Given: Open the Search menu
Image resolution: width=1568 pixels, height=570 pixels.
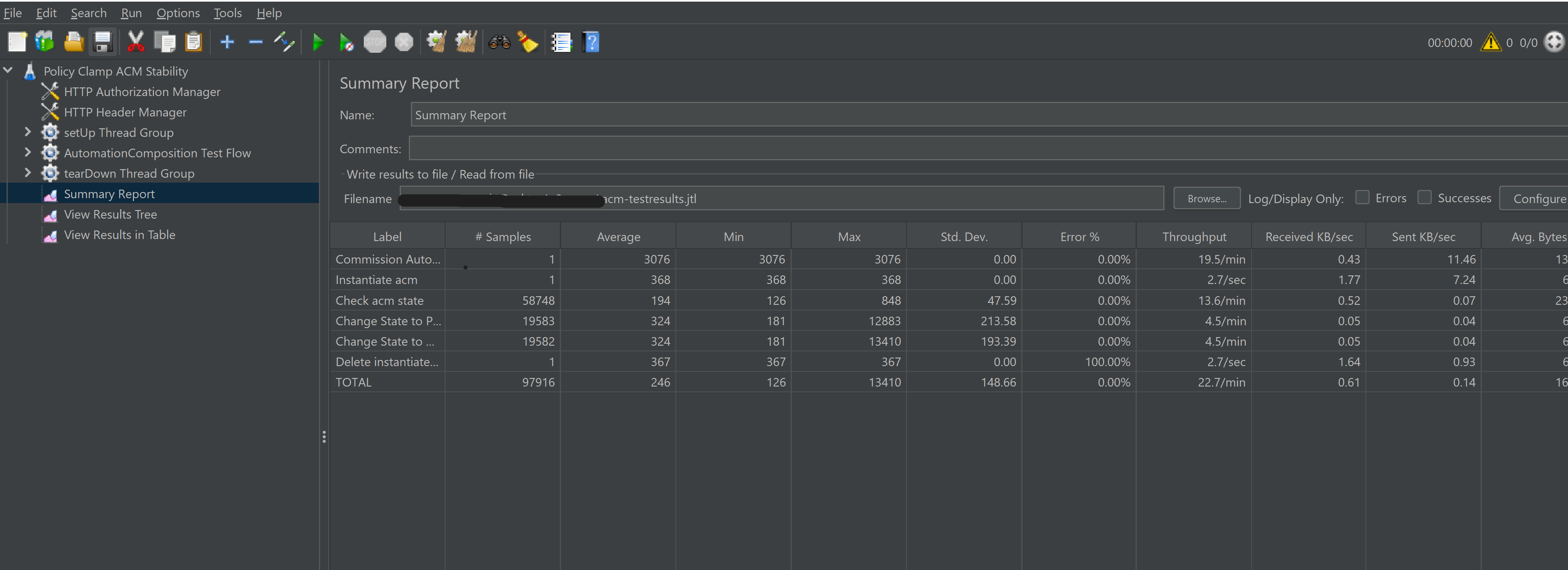Looking at the screenshot, I should point(89,13).
